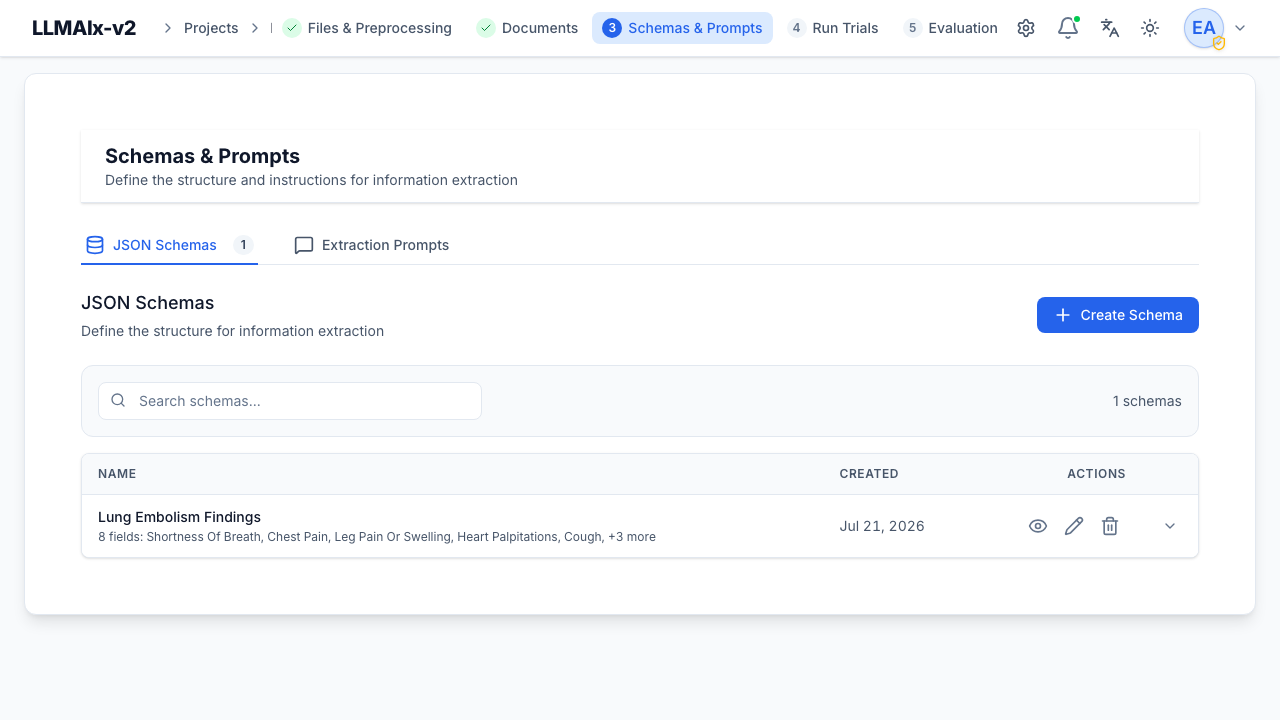This screenshot has width=1280, height=720.
Task: View Lung Embolism Findings schema eye icon
Action: [x=1038, y=526]
